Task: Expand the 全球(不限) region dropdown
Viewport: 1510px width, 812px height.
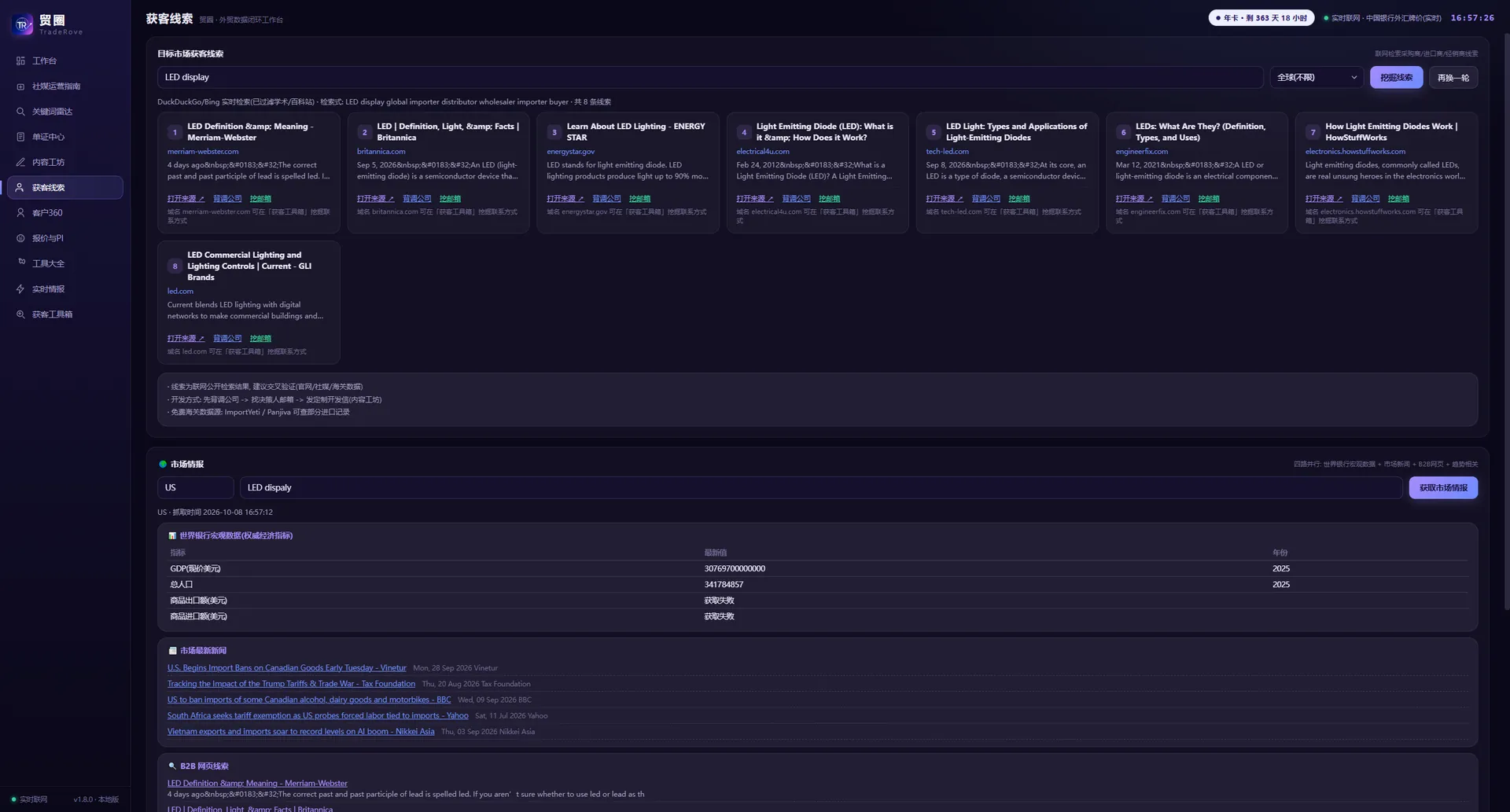Action: (1317, 77)
